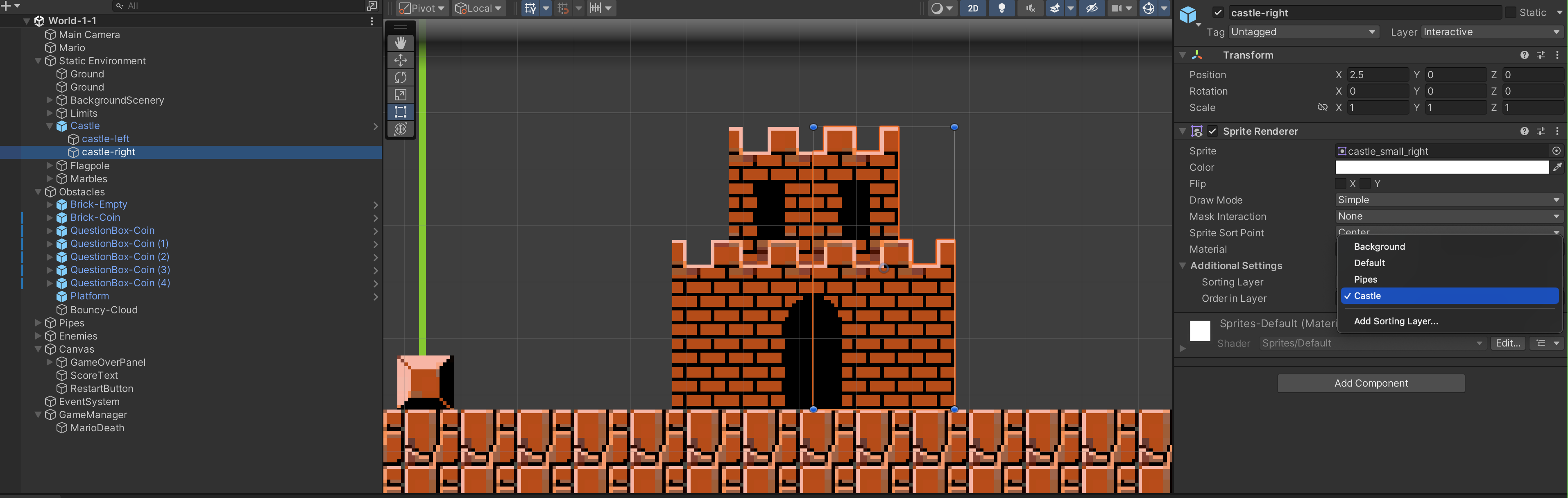Image resolution: width=1568 pixels, height=498 pixels.
Task: Select Bouncy-Cloud in hierarchy
Action: click(x=104, y=309)
